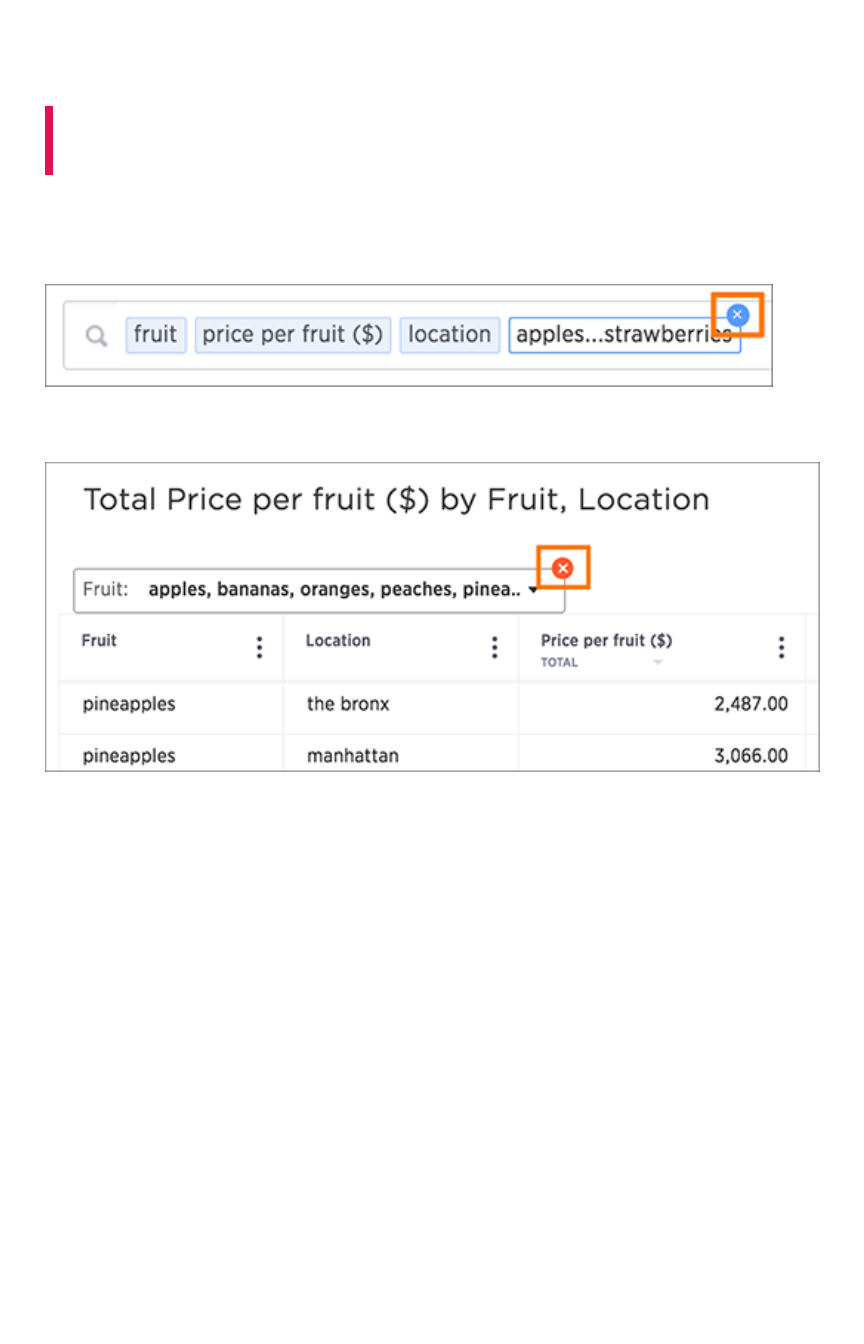Viewport: 864px width, 1344px height.
Task: Open the Location column three-dot menu
Action: (x=494, y=648)
